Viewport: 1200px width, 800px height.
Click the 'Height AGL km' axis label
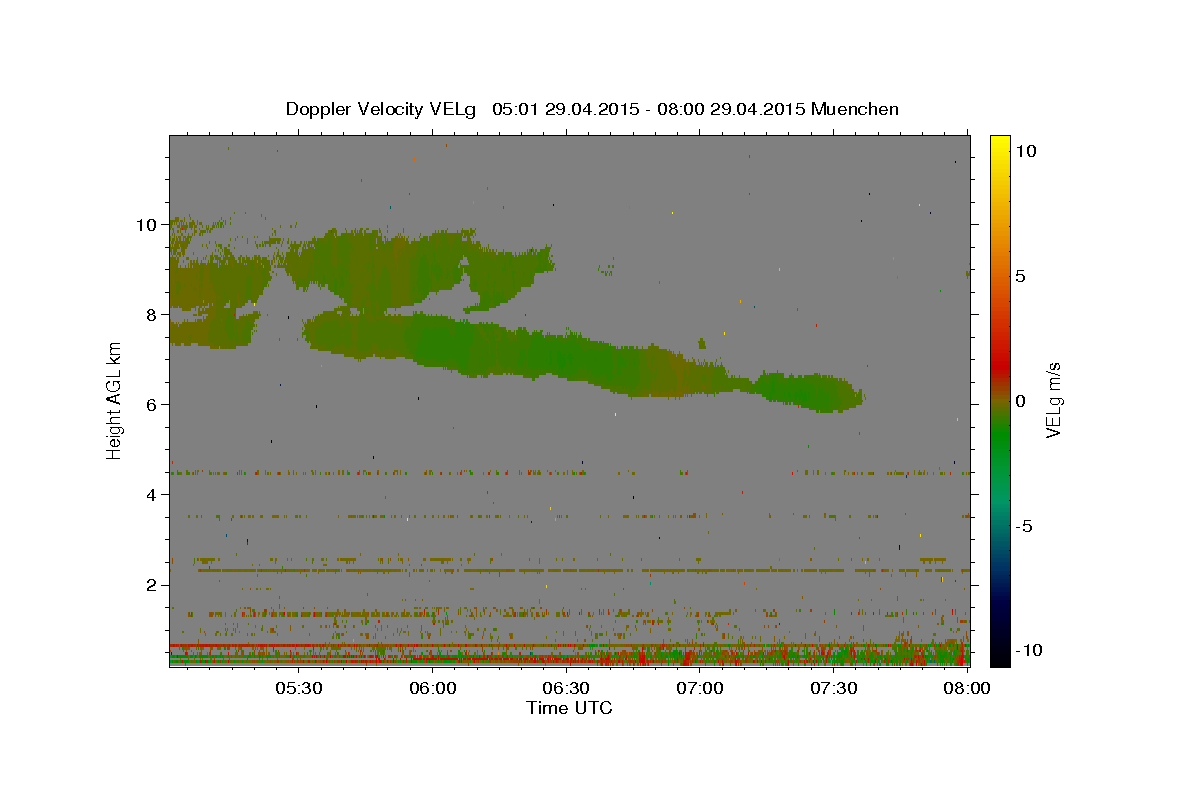115,399
